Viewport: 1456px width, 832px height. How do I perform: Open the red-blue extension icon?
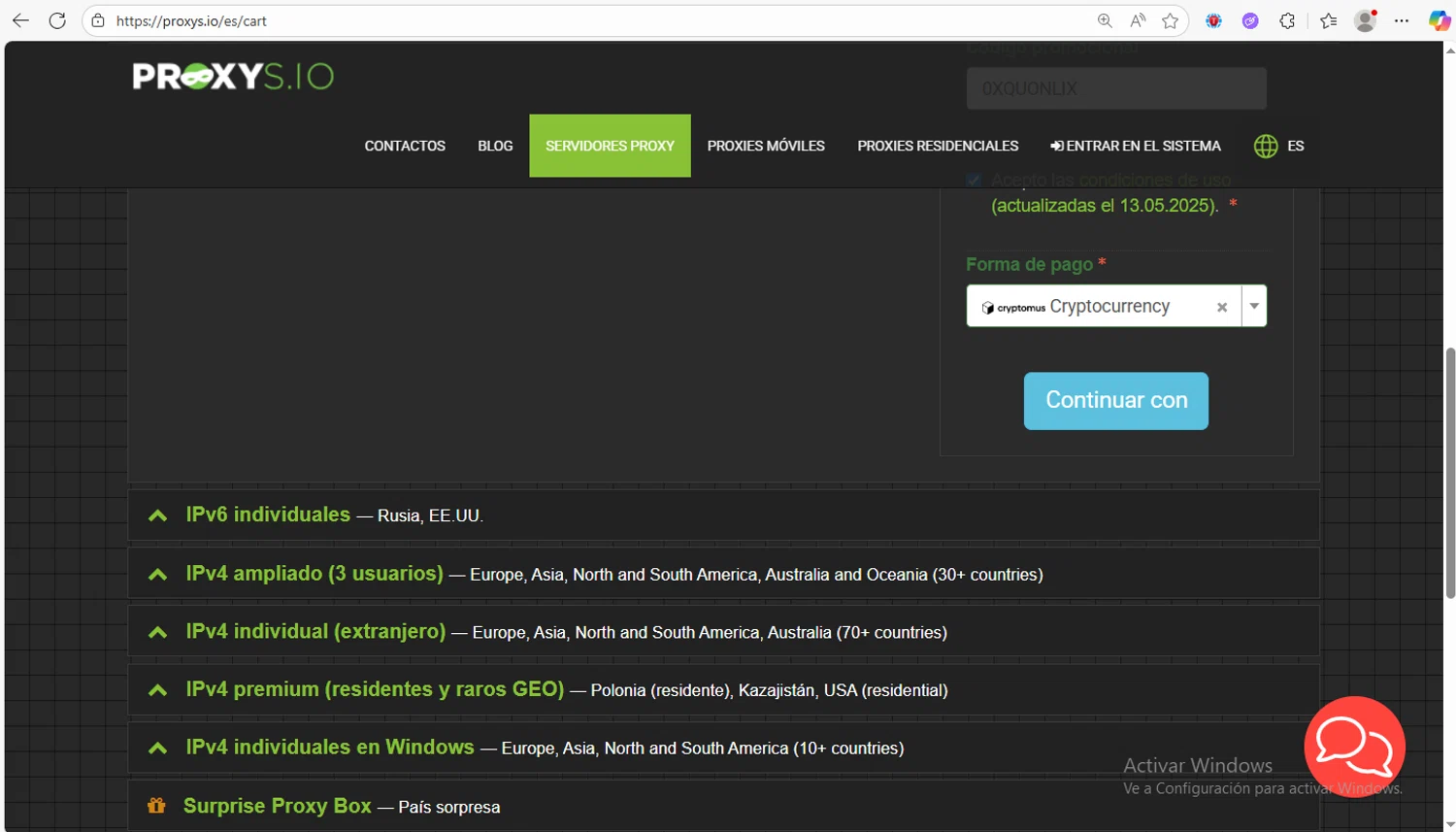1214,20
